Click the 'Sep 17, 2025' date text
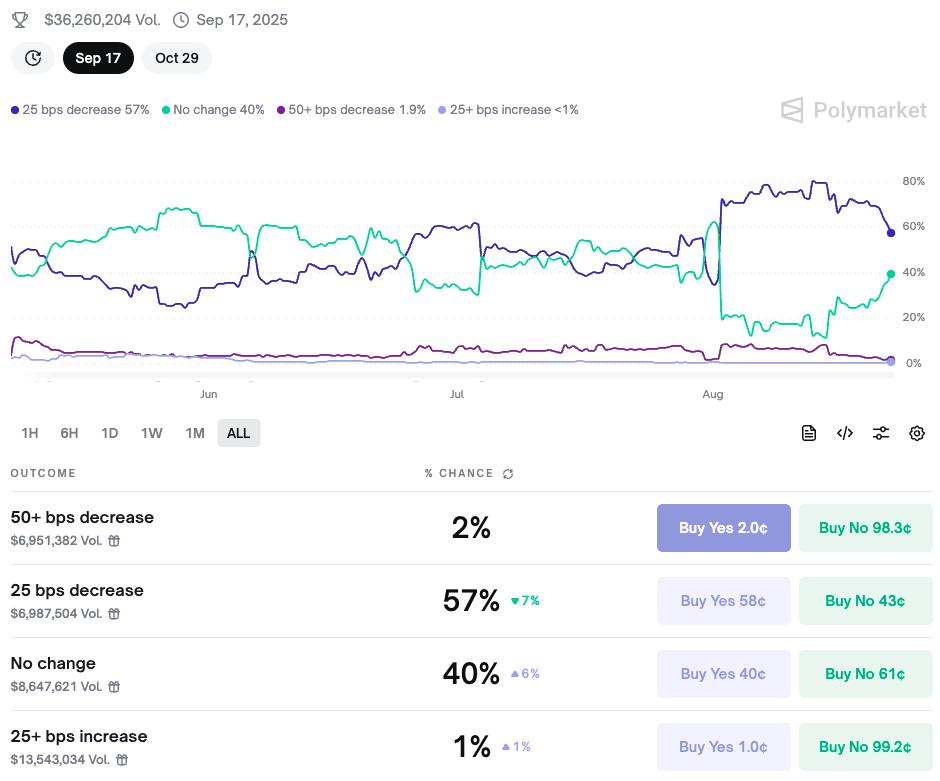This screenshot has width=940, height=781. point(242,20)
